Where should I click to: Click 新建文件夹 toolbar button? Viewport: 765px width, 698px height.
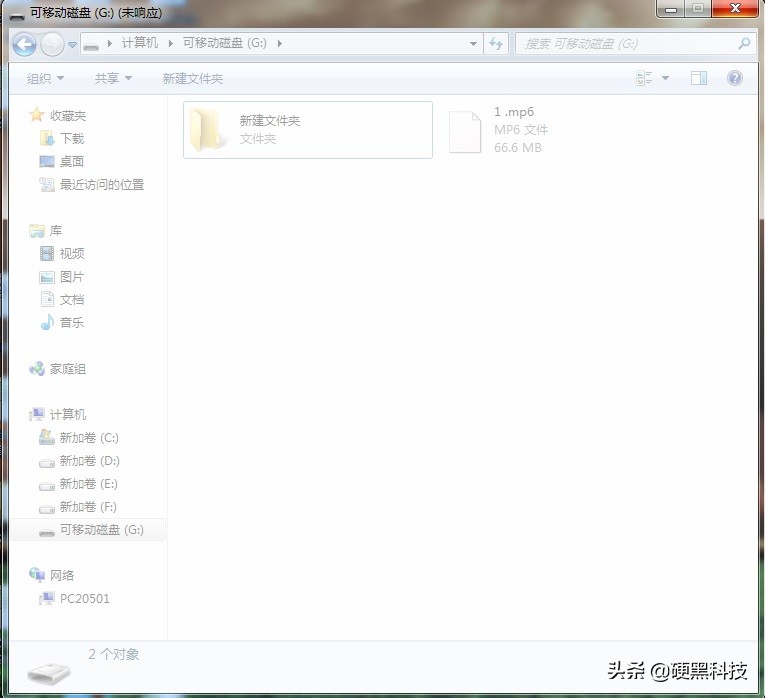pos(193,79)
